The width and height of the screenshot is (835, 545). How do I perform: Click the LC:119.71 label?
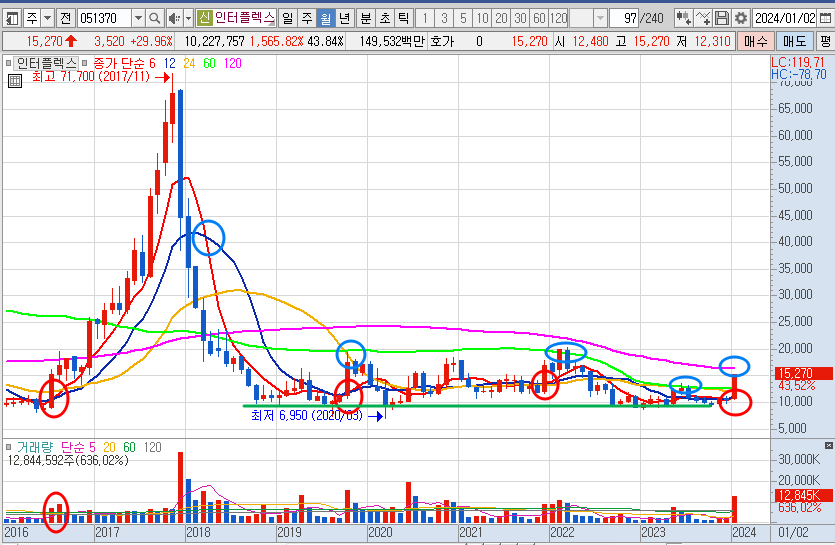pyautogui.click(x=798, y=62)
